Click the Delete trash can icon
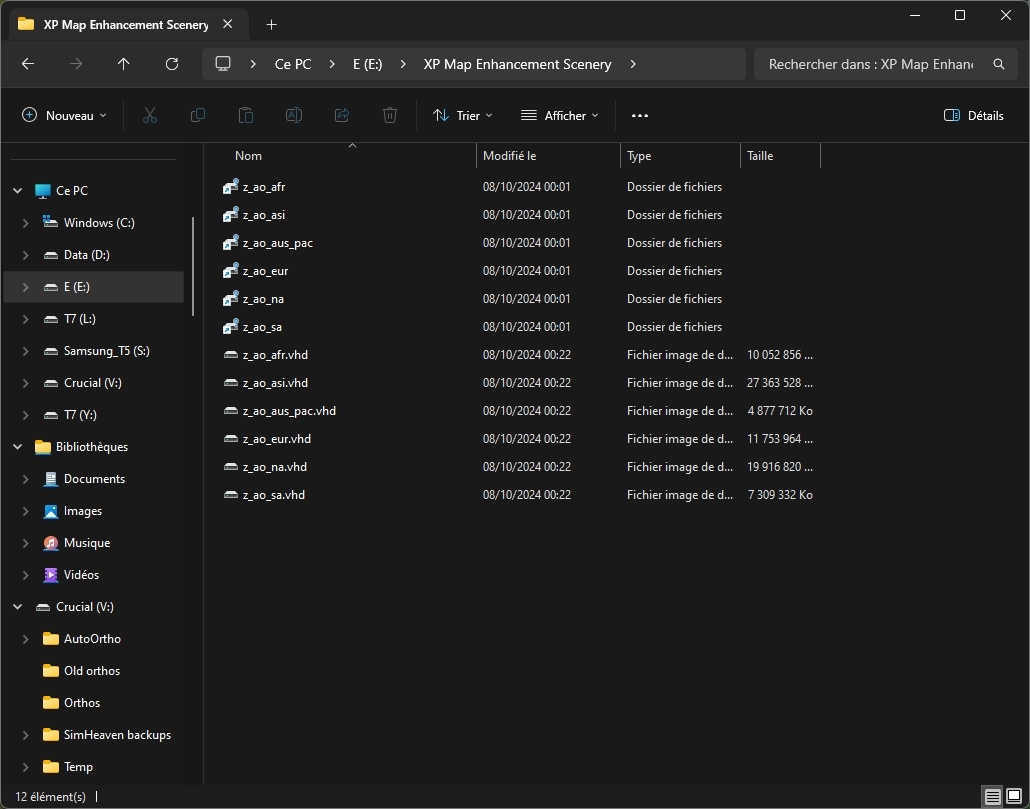Screen dimensions: 1030x809 point(390,116)
